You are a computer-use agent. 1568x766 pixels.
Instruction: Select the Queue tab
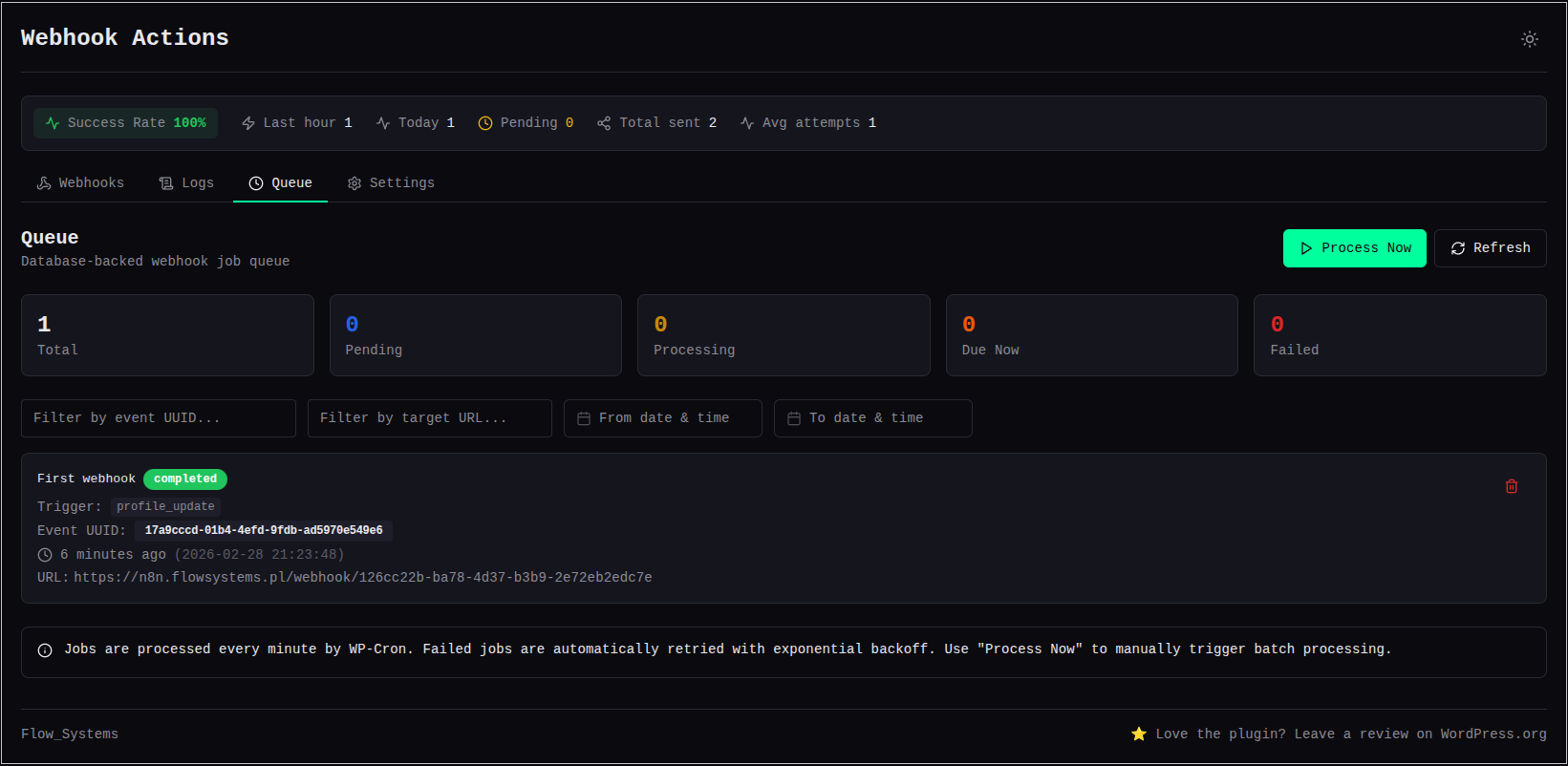pos(280,183)
